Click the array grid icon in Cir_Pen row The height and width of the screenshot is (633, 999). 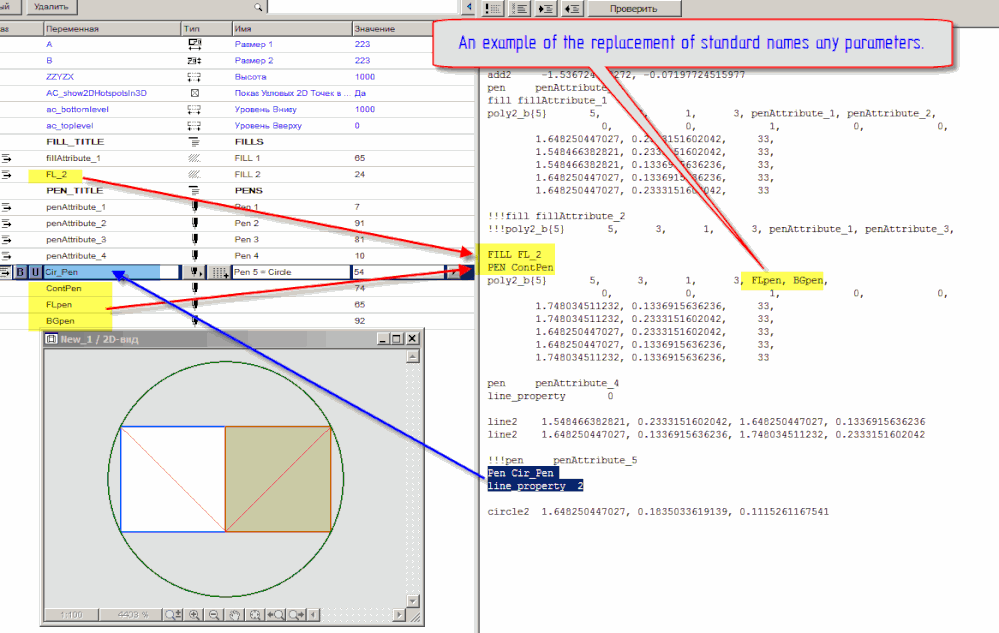[x=219, y=273]
